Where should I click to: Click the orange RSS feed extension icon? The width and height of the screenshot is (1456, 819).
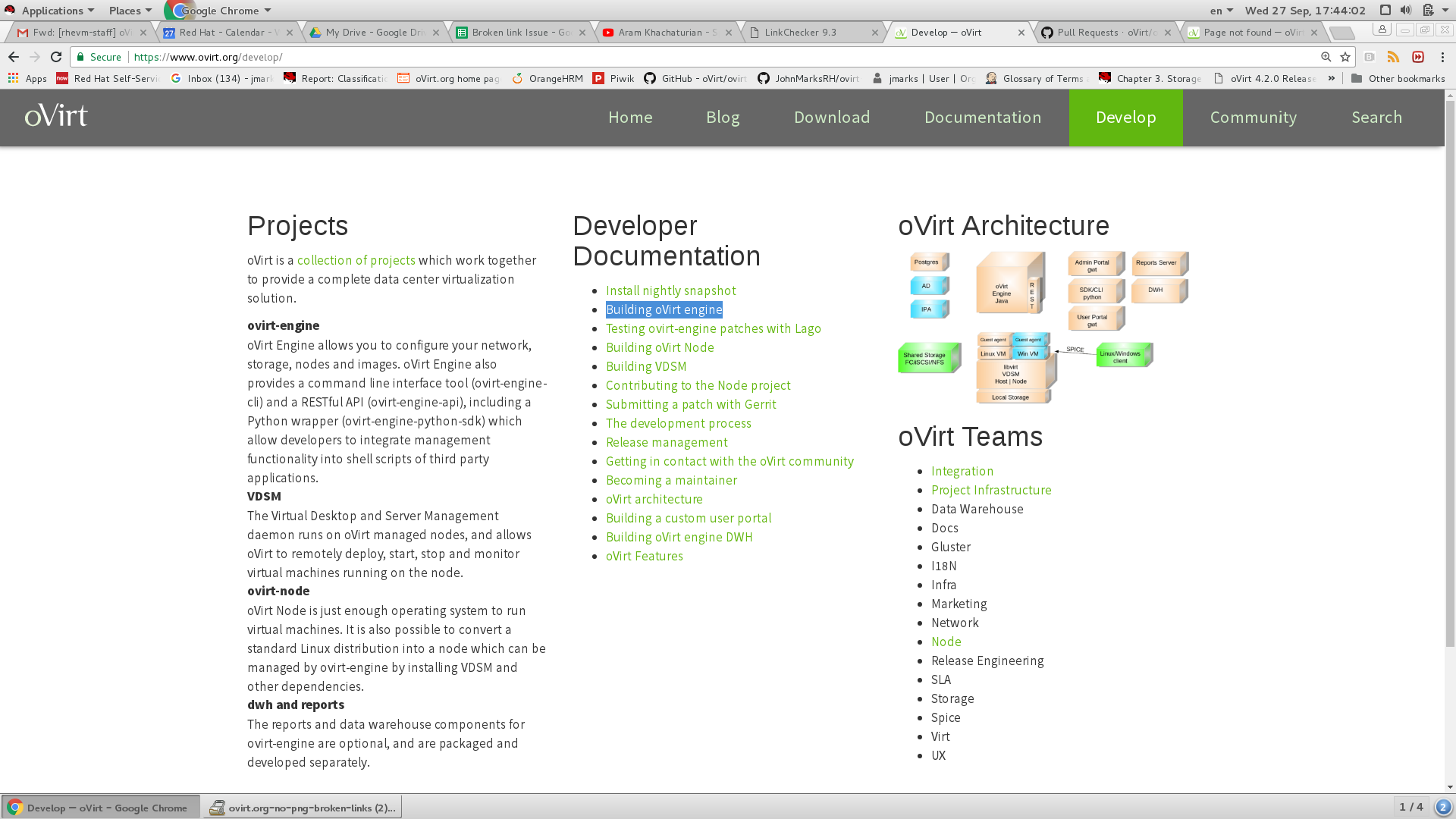[x=1393, y=57]
